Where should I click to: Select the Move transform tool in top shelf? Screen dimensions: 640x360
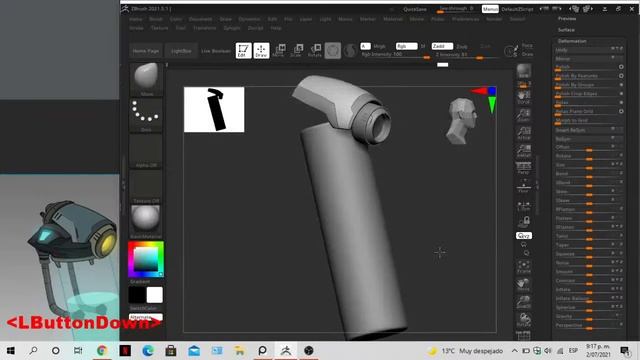[280, 51]
